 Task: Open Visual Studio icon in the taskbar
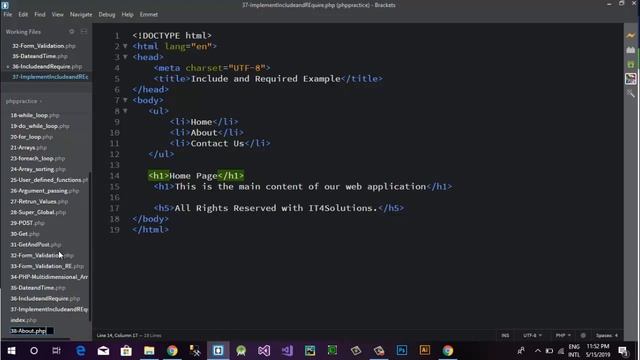point(264,351)
